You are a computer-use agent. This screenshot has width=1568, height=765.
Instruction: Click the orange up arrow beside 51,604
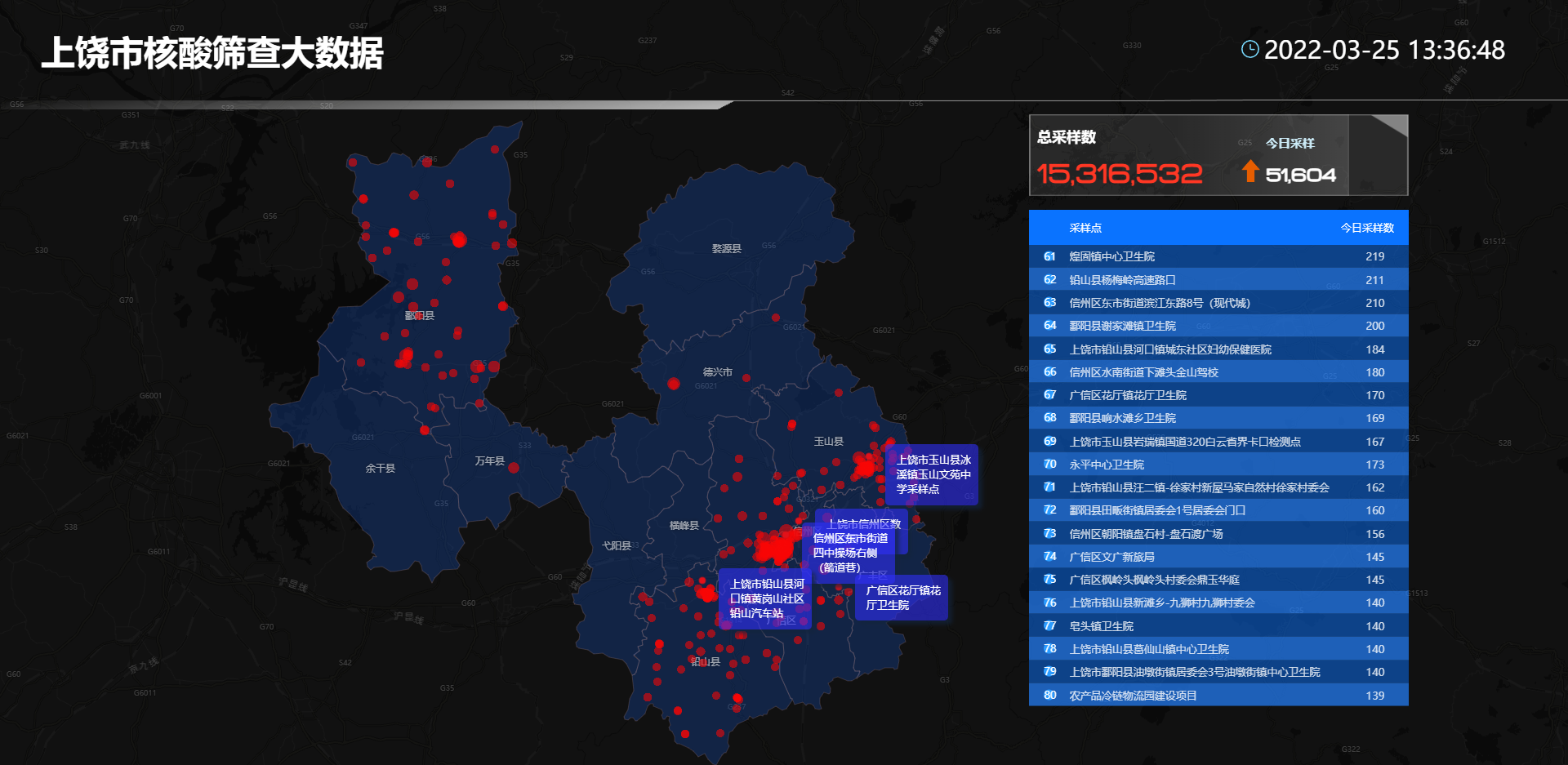tap(1249, 171)
